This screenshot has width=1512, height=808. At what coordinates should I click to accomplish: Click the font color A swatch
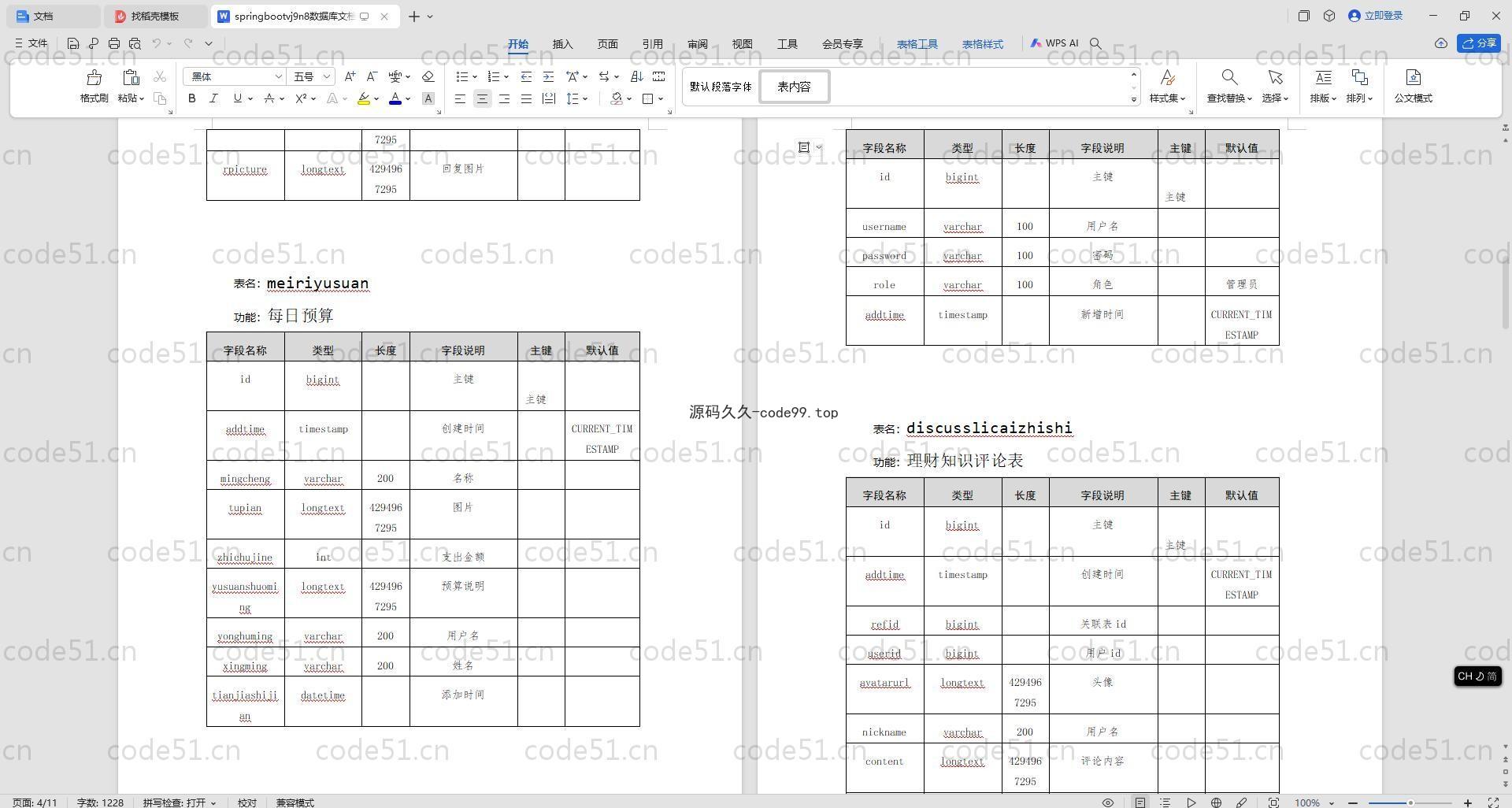point(395,98)
